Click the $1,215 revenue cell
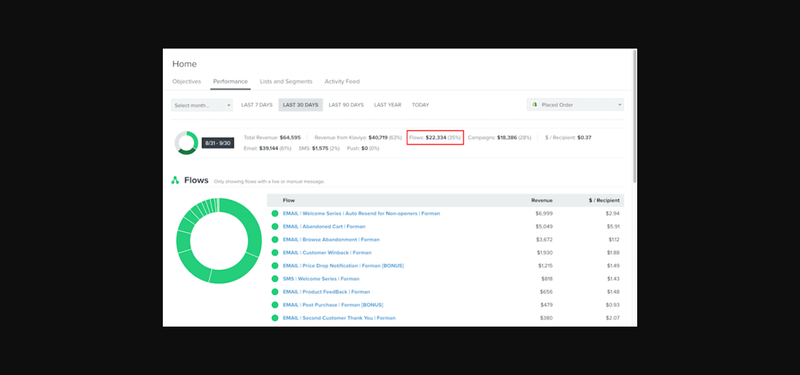 tap(545, 266)
